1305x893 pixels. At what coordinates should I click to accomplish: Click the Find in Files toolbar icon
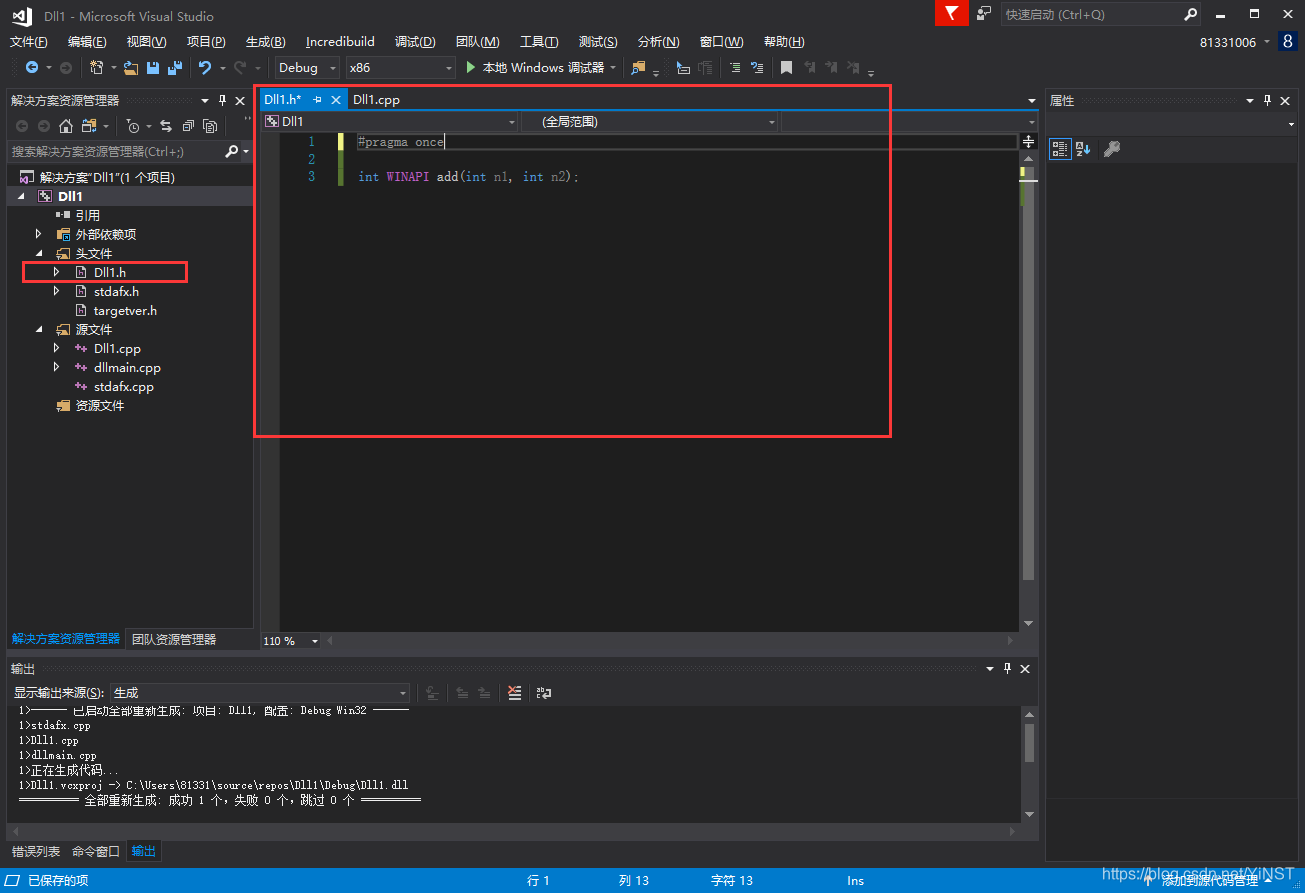[638, 68]
